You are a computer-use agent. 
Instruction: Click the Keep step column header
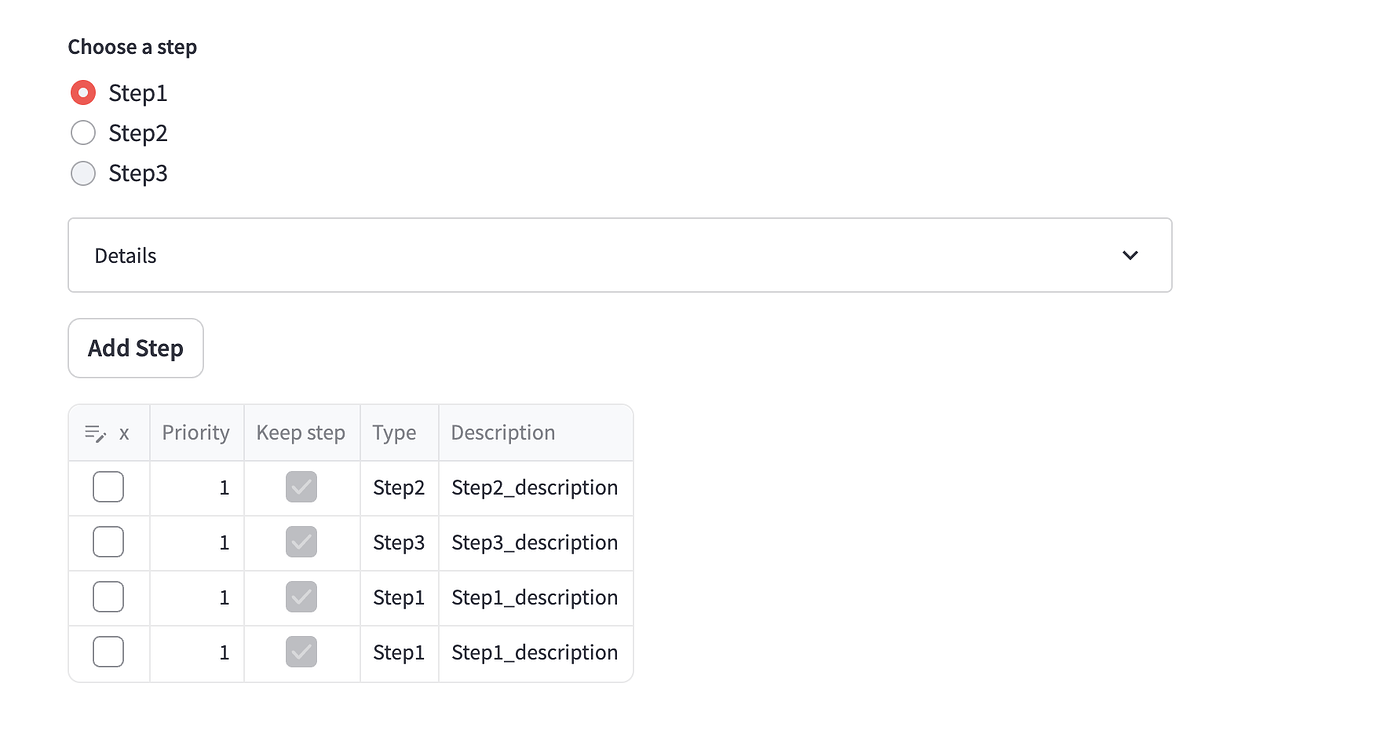click(x=301, y=433)
